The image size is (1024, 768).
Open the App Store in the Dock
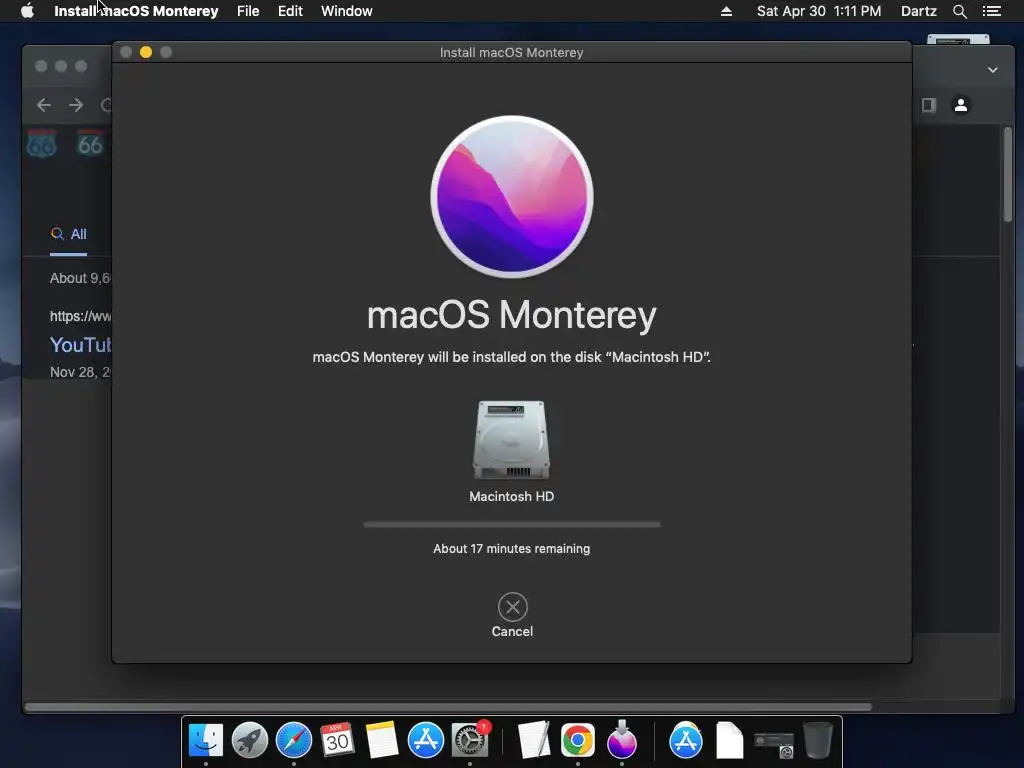(x=426, y=740)
